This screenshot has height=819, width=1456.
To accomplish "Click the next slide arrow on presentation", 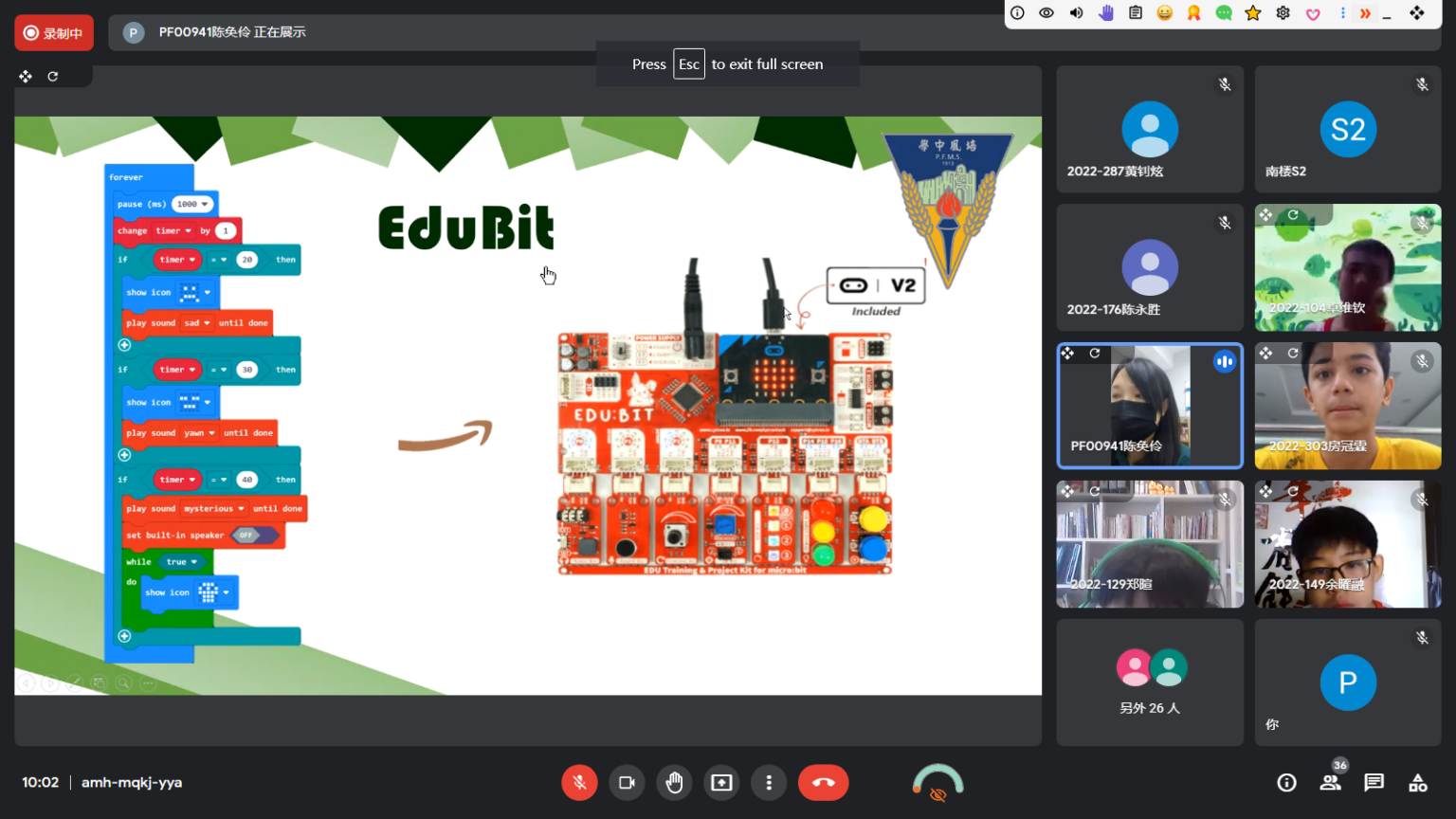I will [50, 682].
